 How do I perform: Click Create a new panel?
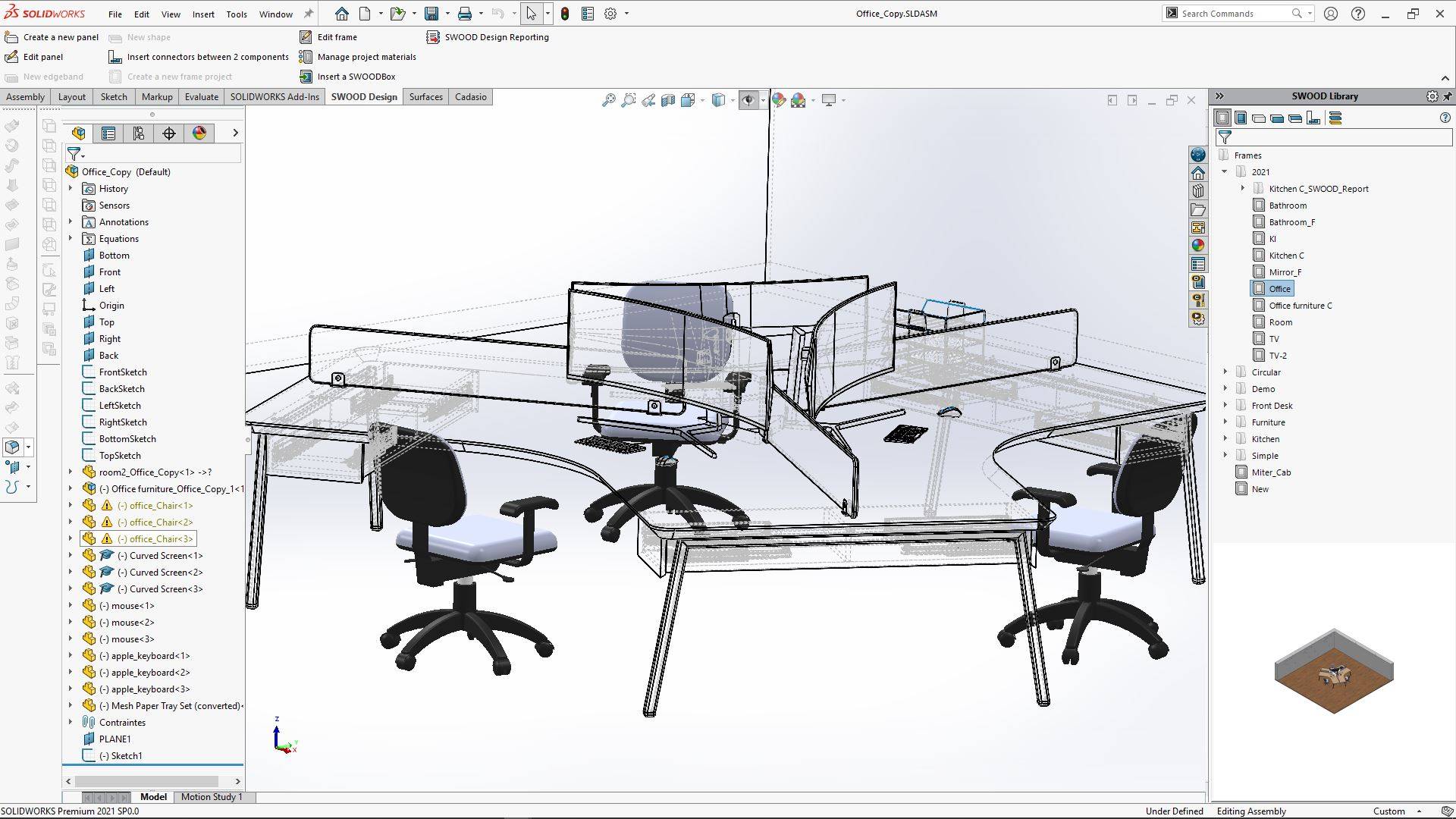[x=52, y=37]
